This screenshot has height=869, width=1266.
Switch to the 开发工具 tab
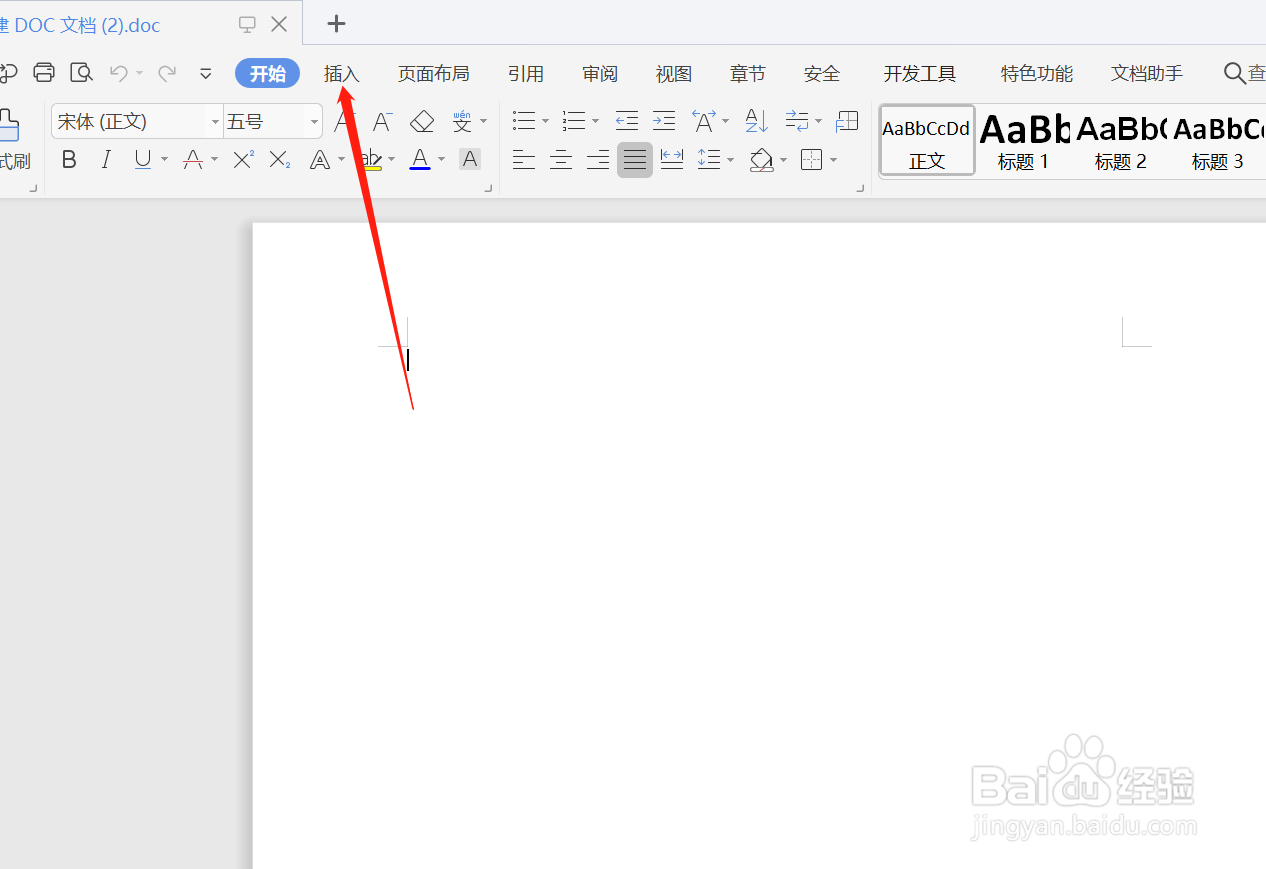coord(920,74)
